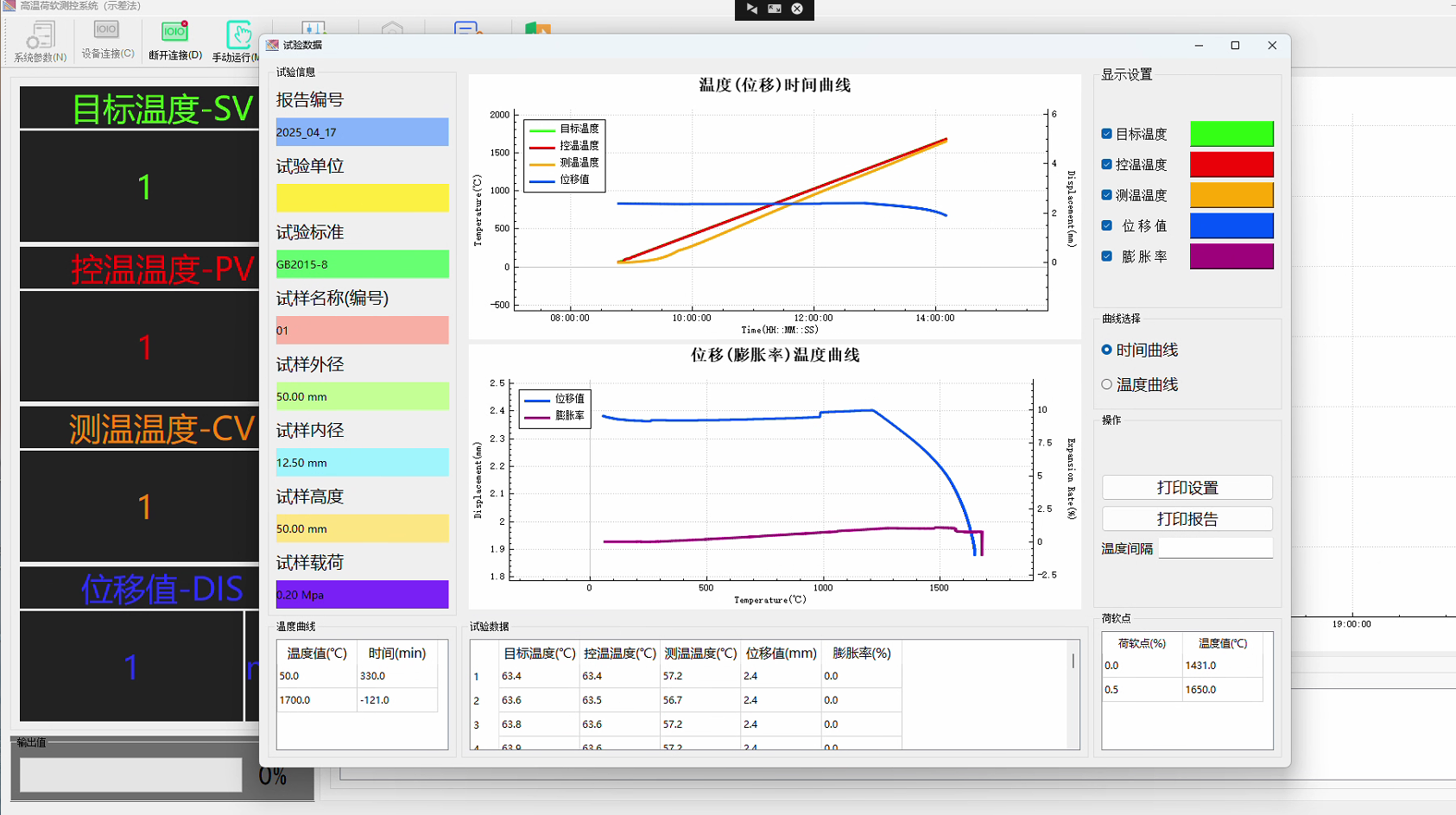This screenshot has width=1456, height=815.
Task: Pick orange color swatch for 测温温度
Action: tap(1231, 195)
